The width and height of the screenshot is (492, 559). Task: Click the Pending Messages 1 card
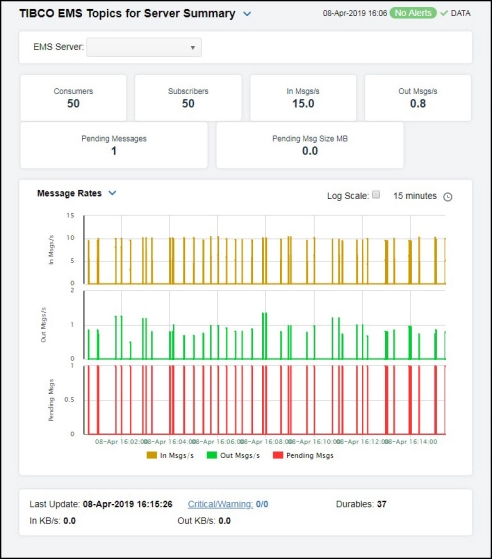tap(114, 145)
